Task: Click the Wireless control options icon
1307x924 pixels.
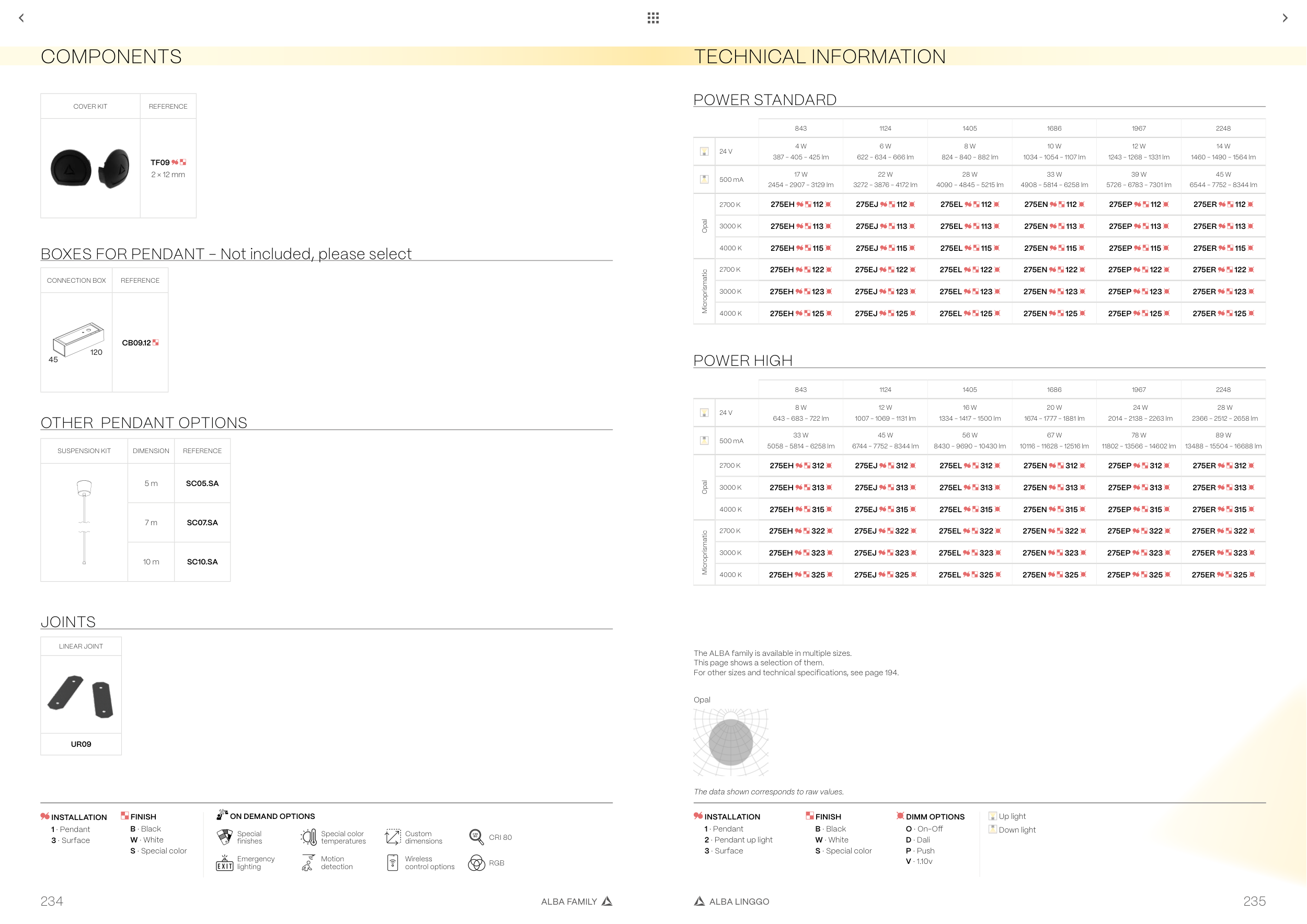Action: [392, 862]
